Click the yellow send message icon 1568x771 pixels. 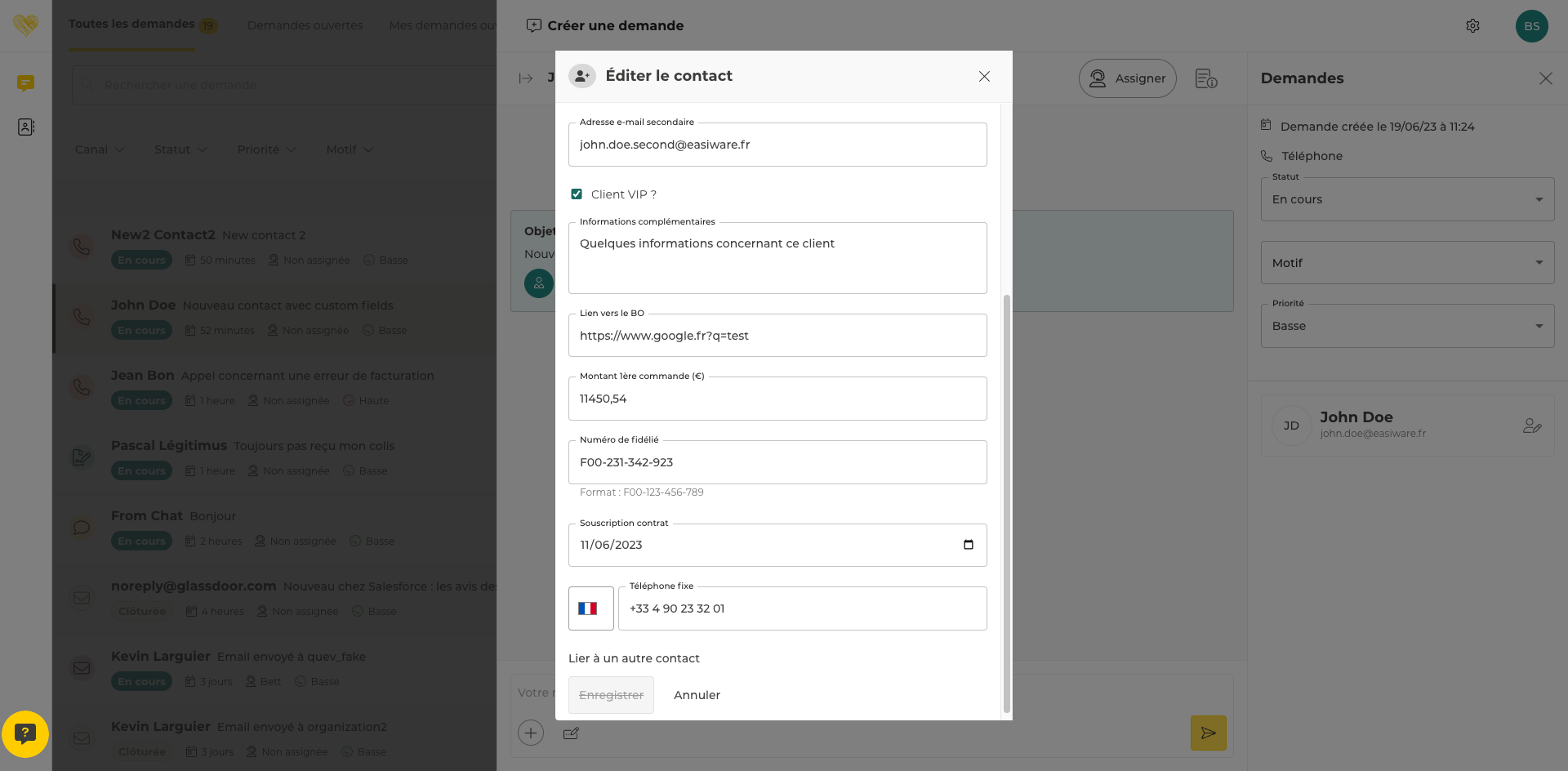pyautogui.click(x=1208, y=733)
